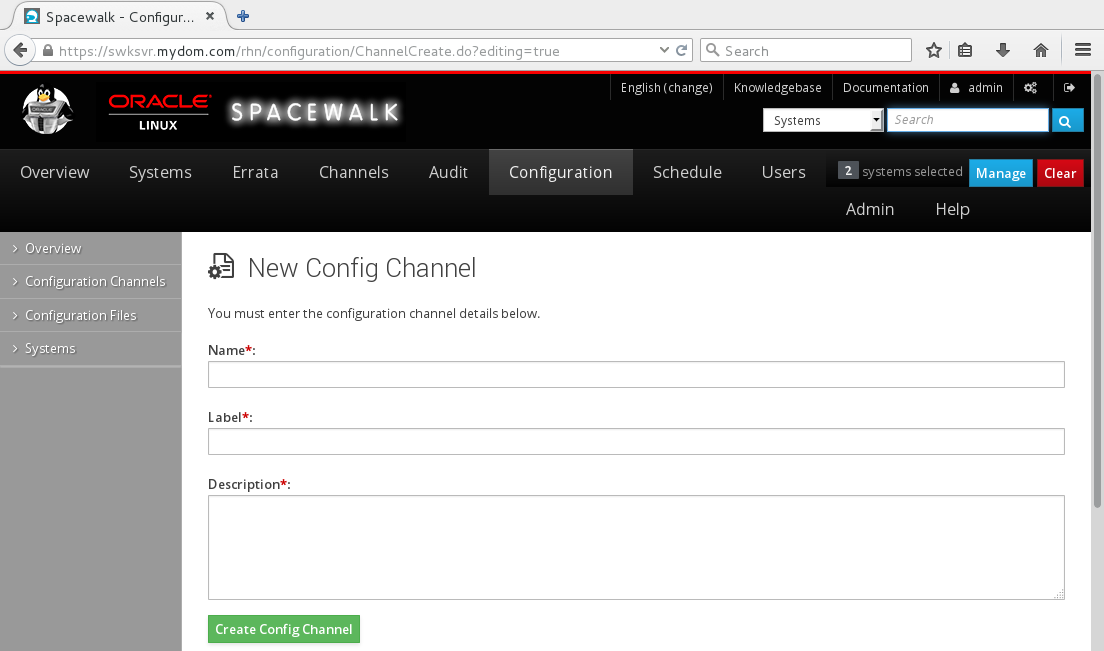Open the Knowledgebase link
Viewport: 1104px width, 651px height.
point(777,88)
